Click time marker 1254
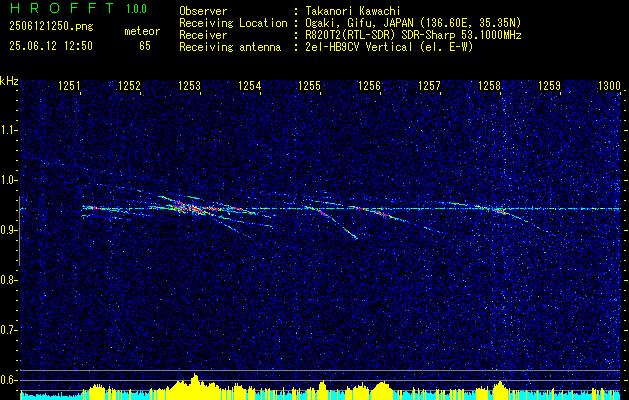629x400 pixels. 250,85
